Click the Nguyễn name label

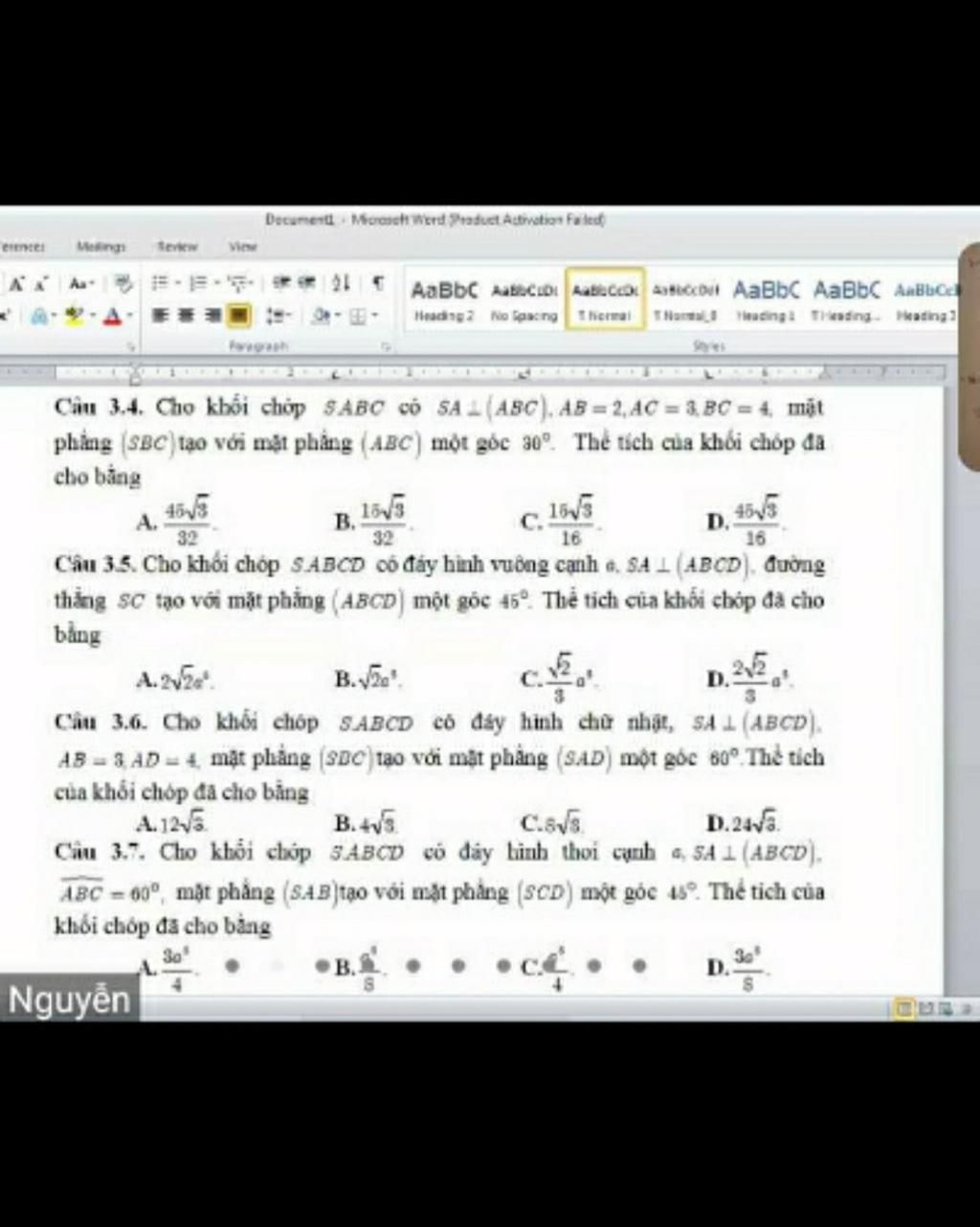(x=69, y=1000)
